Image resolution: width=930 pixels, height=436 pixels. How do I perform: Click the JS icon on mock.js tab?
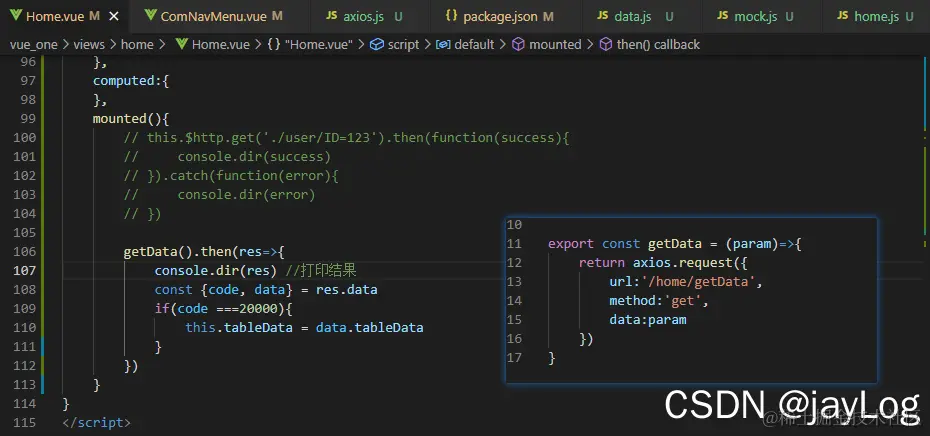722,16
